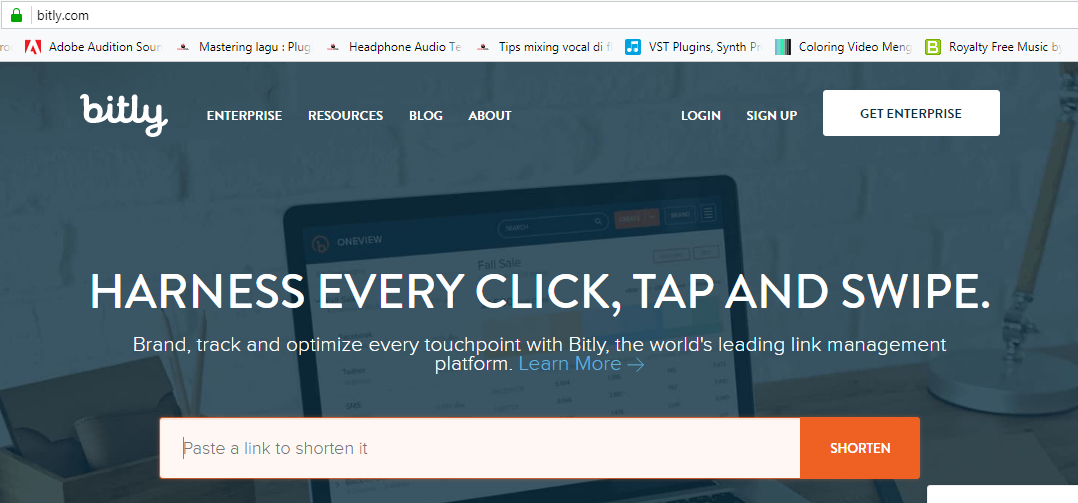Open the ABOUT page
1078x503 pixels.
coord(490,115)
